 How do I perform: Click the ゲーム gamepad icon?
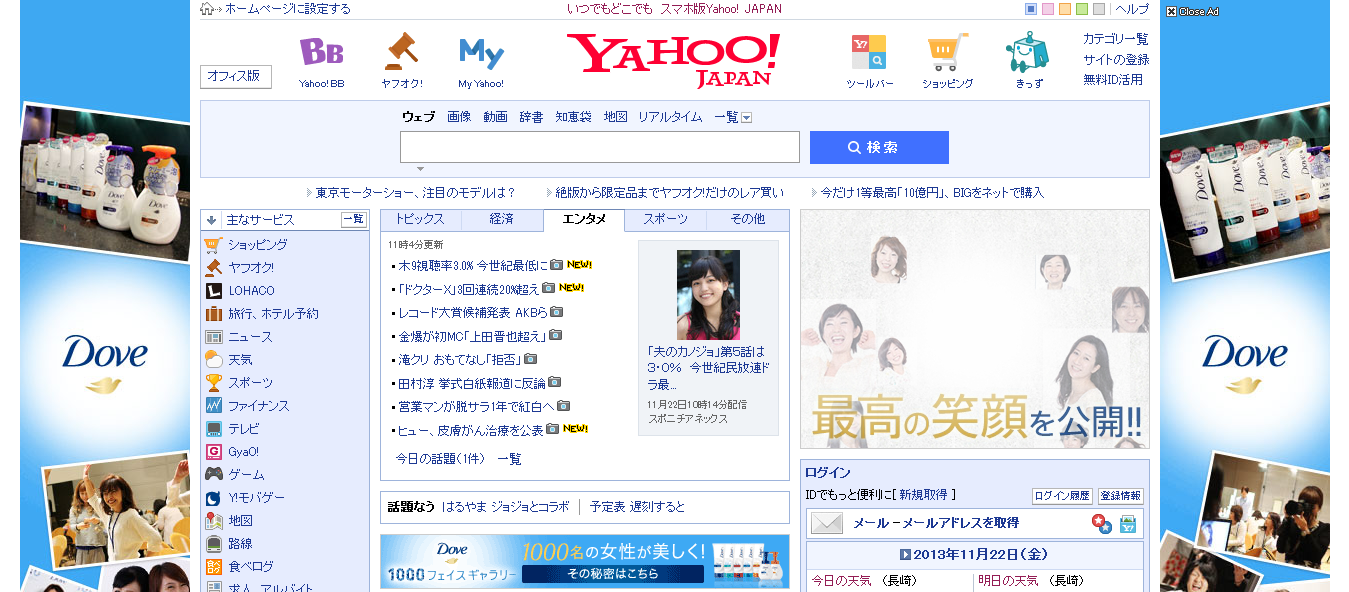point(213,475)
